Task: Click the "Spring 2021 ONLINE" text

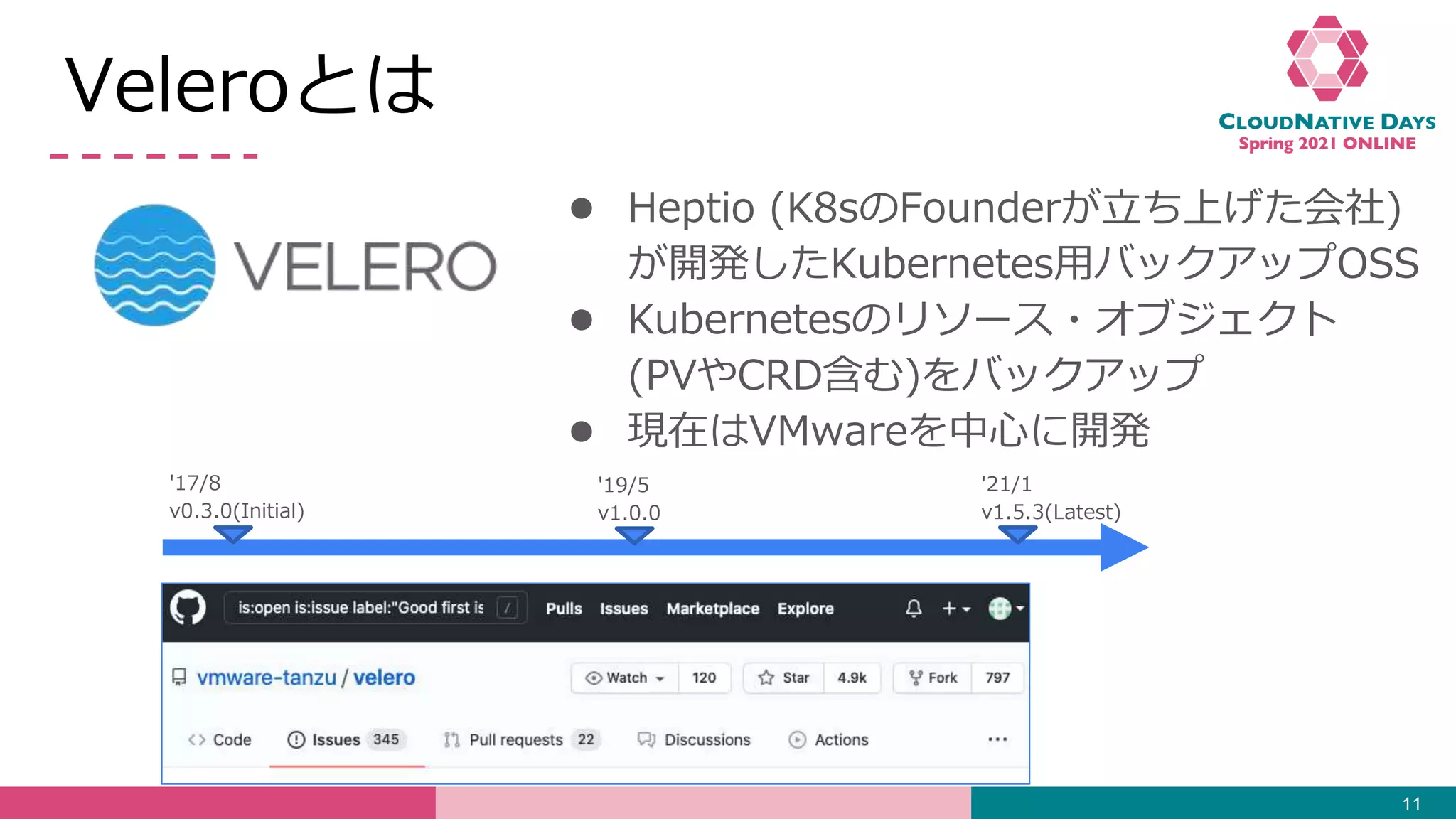Action: (1327, 144)
